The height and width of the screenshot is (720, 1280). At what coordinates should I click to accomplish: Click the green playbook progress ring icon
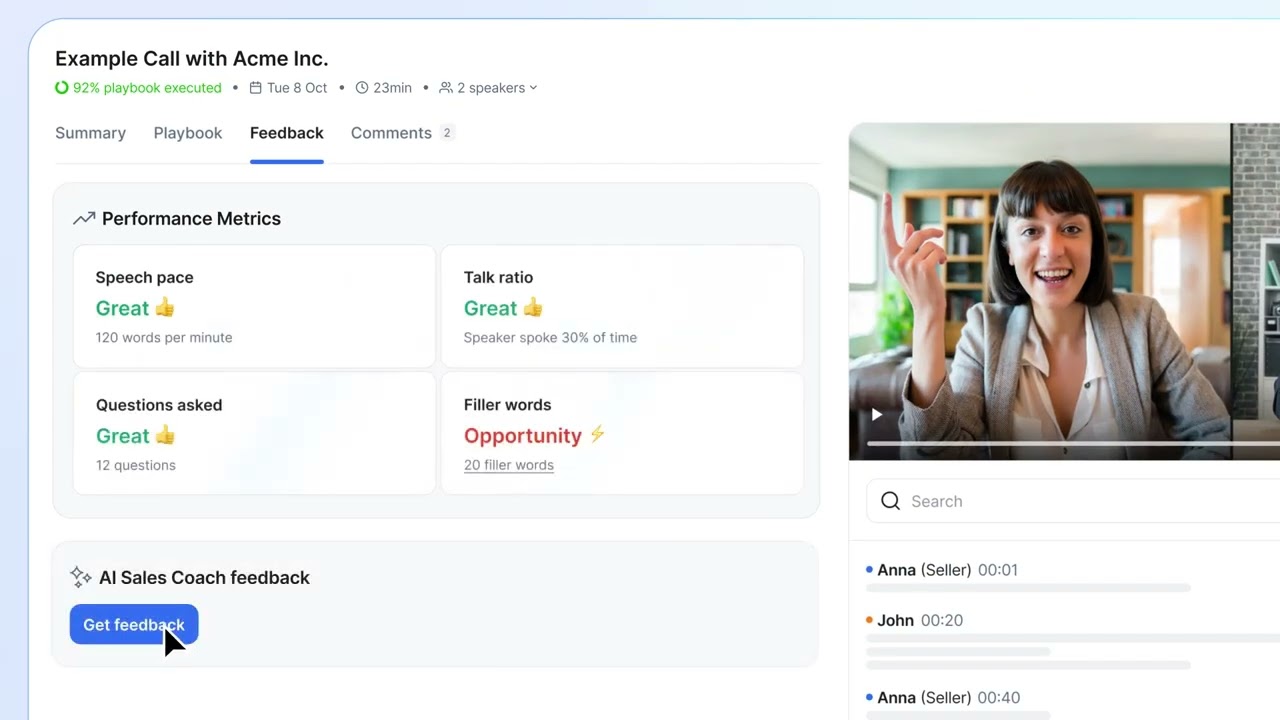point(62,88)
